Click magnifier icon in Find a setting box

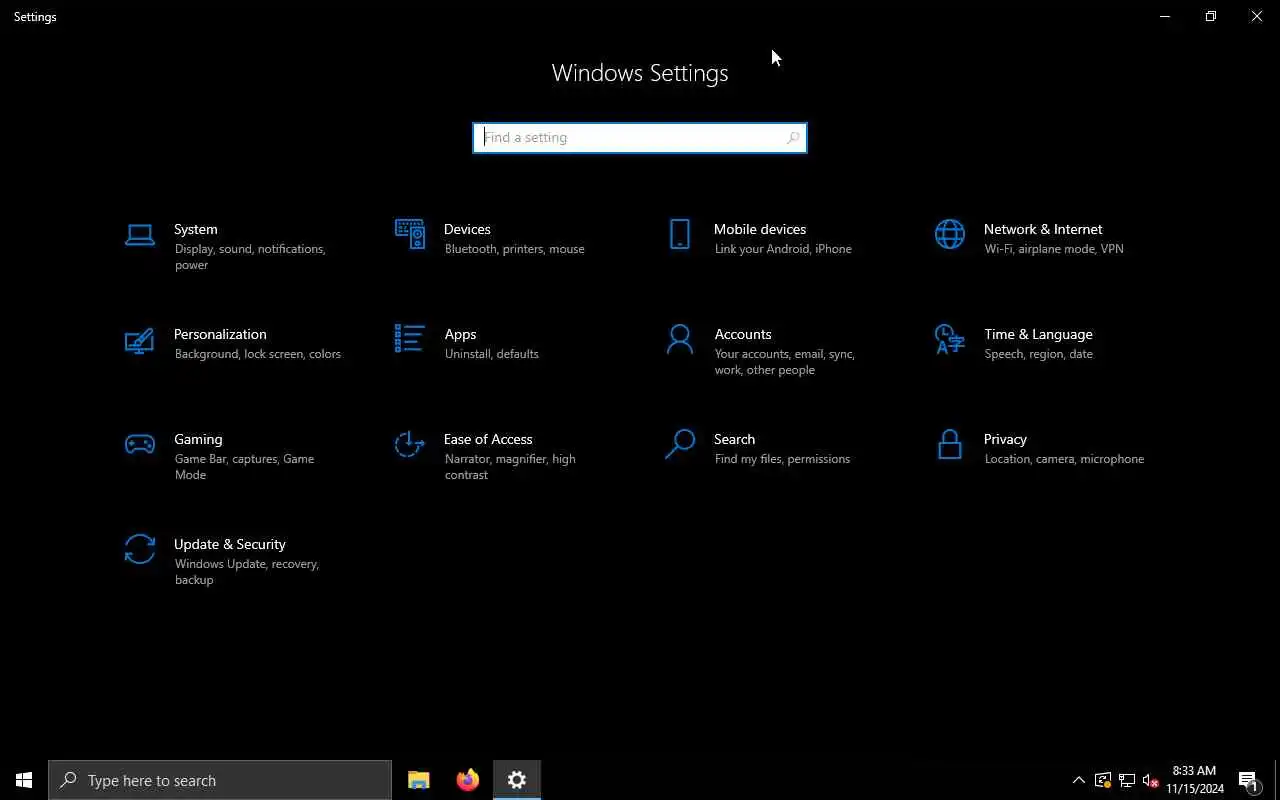pos(793,138)
